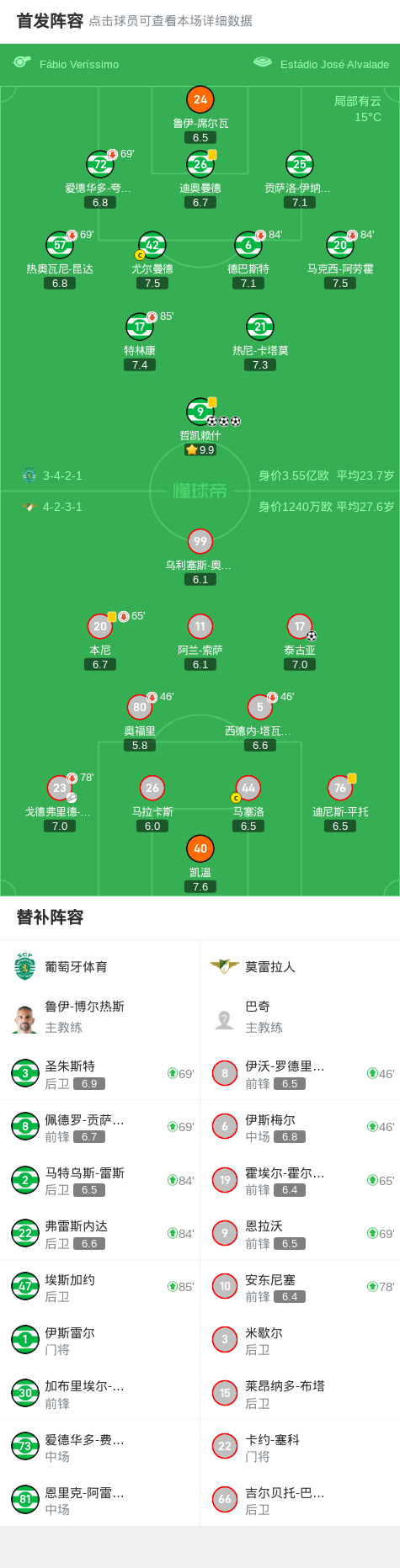Screen dimensions: 400x1568
Task: Open substitute 圣朱斯特 number 3 row
Action: coord(100,1073)
